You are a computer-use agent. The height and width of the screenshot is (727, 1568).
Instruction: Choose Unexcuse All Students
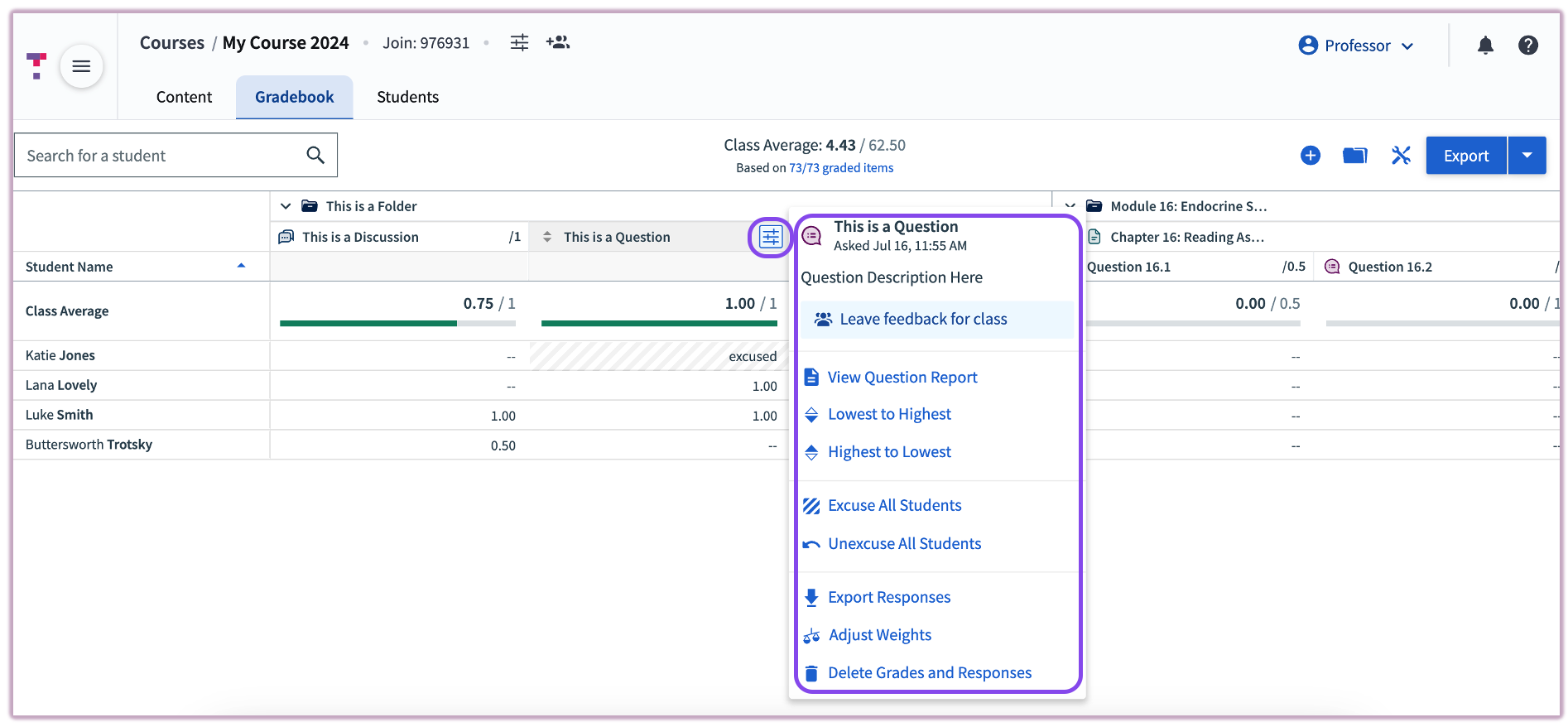904,544
